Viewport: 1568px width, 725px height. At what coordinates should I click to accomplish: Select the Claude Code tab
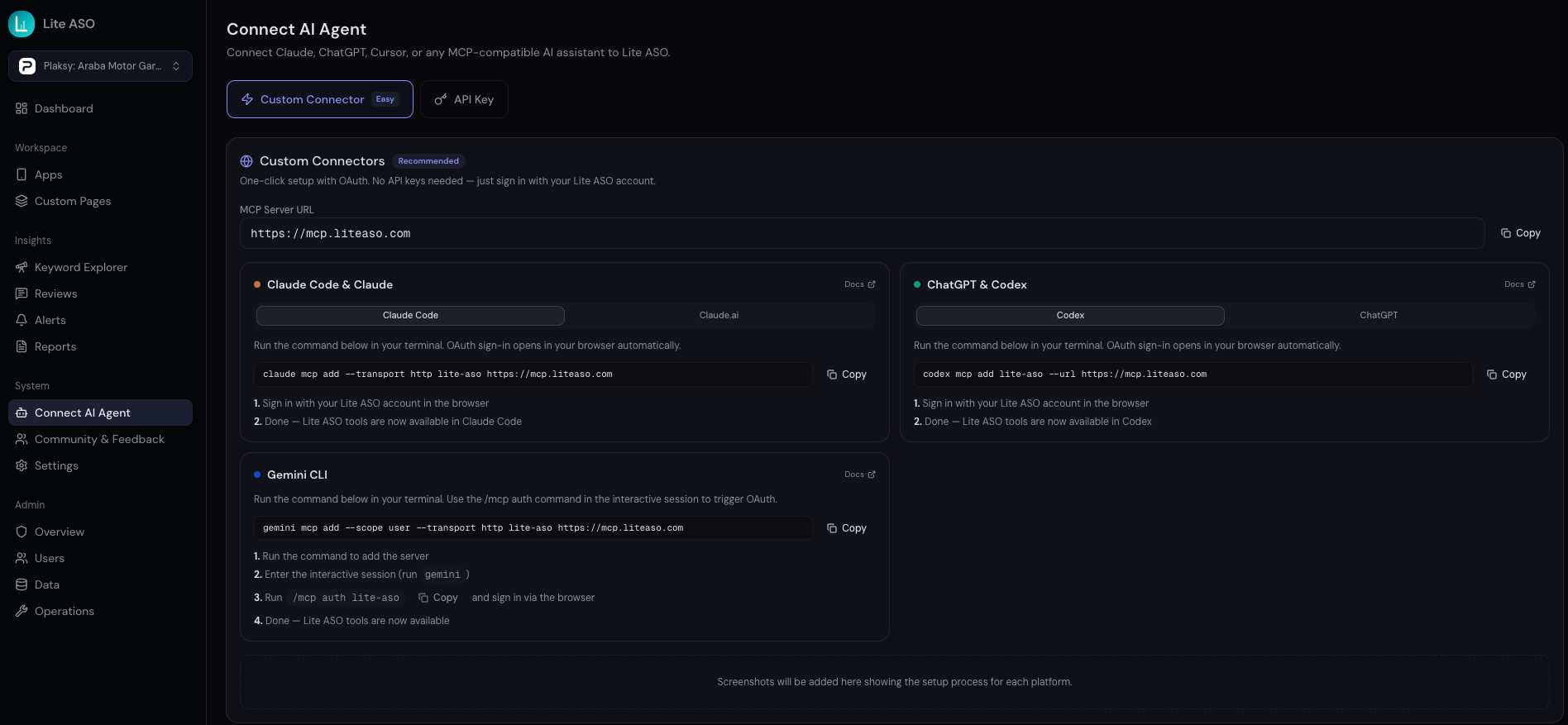410,315
